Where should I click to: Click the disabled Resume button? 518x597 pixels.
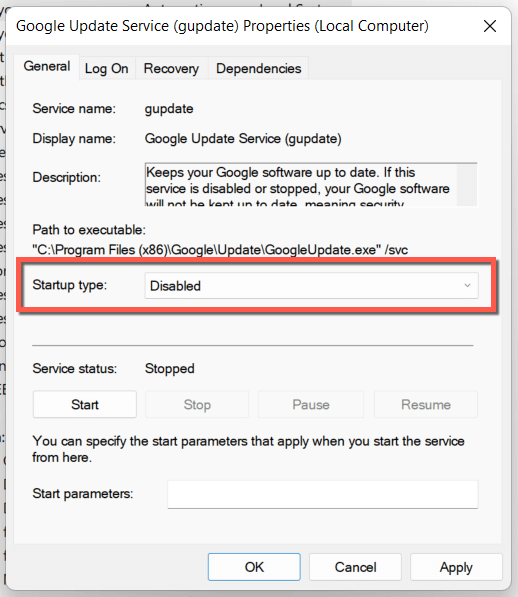tap(426, 404)
